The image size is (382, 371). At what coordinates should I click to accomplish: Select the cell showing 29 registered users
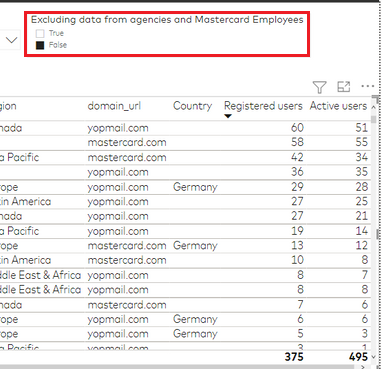coord(297,187)
